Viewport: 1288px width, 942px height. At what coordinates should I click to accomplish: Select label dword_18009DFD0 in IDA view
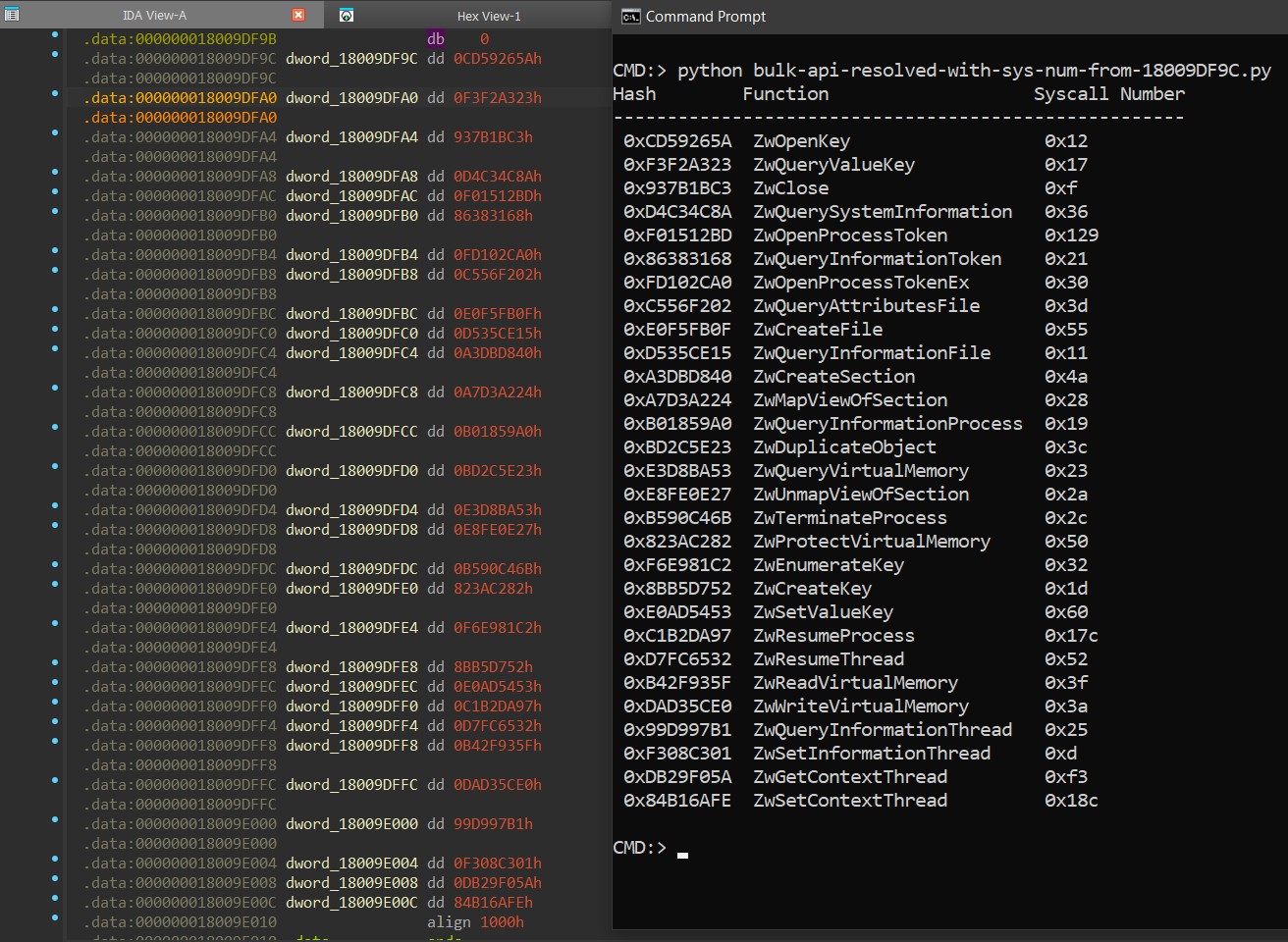(x=351, y=471)
